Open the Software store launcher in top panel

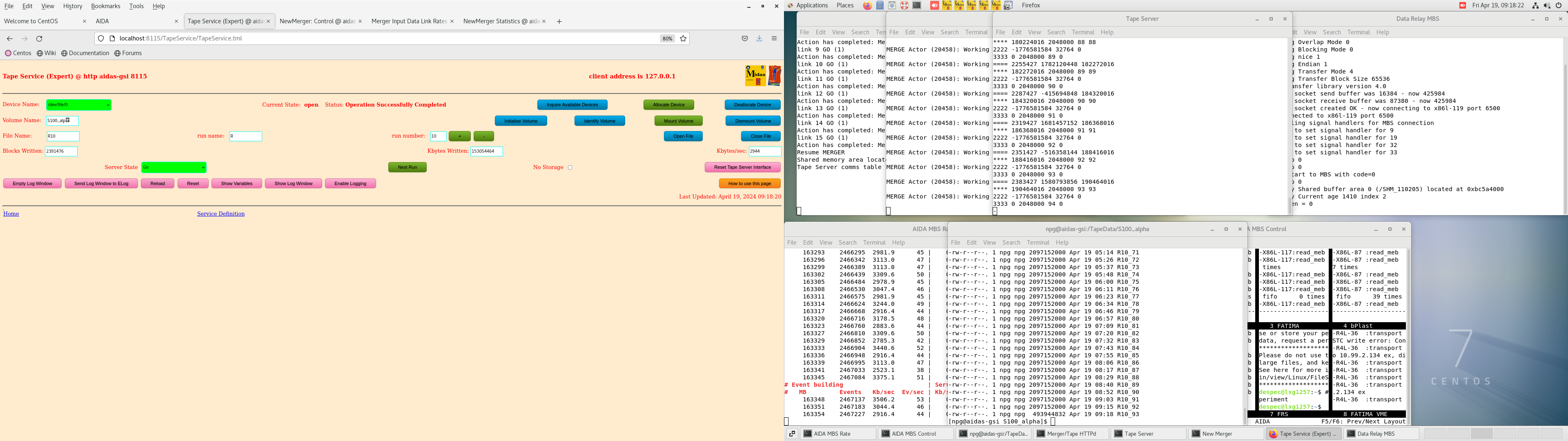[892, 5]
